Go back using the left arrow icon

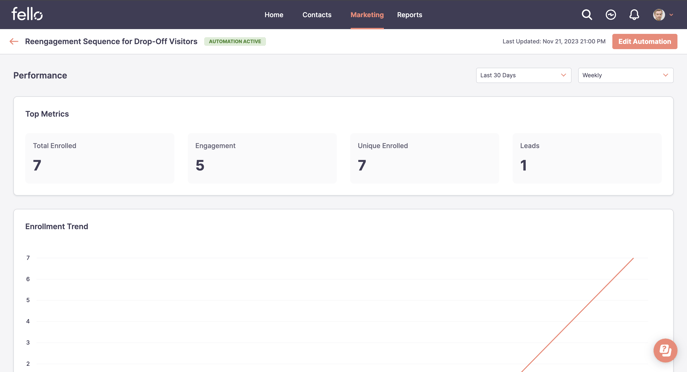pyautogui.click(x=14, y=42)
